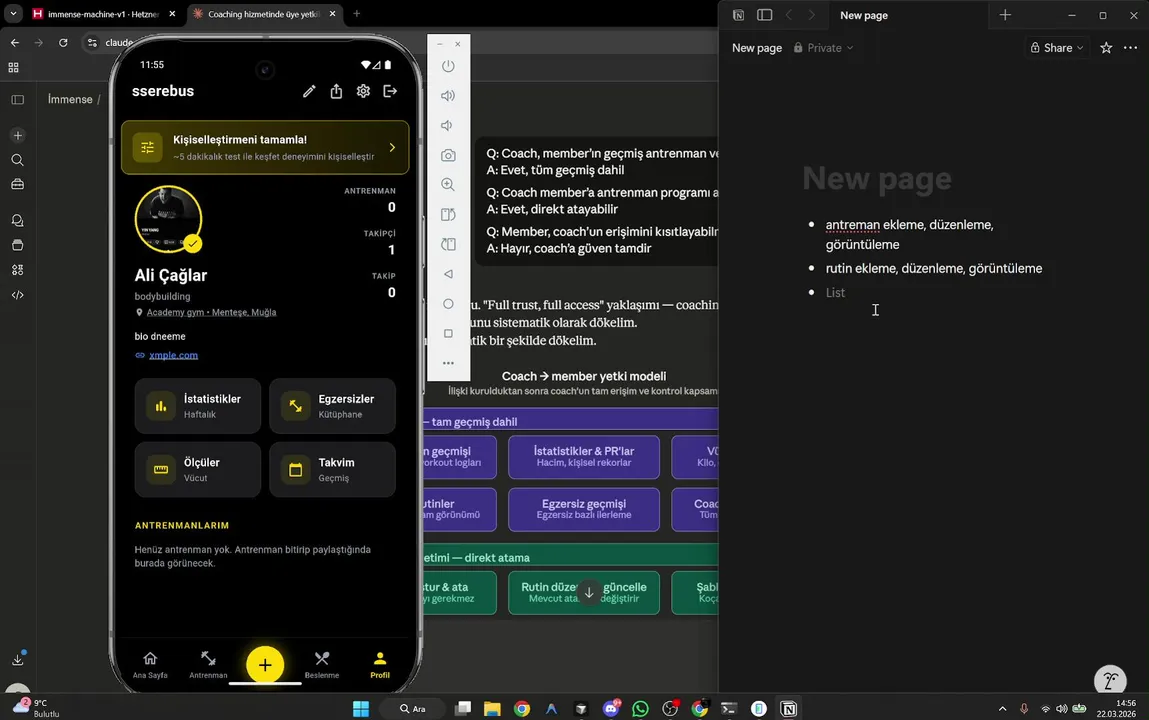
Task: Switch to Antrenman tab in app
Action: point(208,664)
